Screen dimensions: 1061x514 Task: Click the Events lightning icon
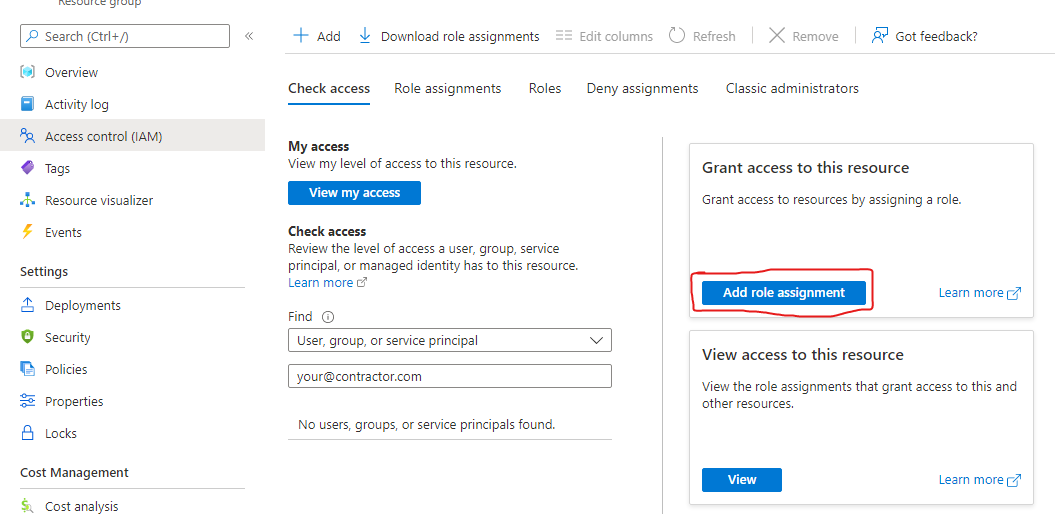[28, 233]
